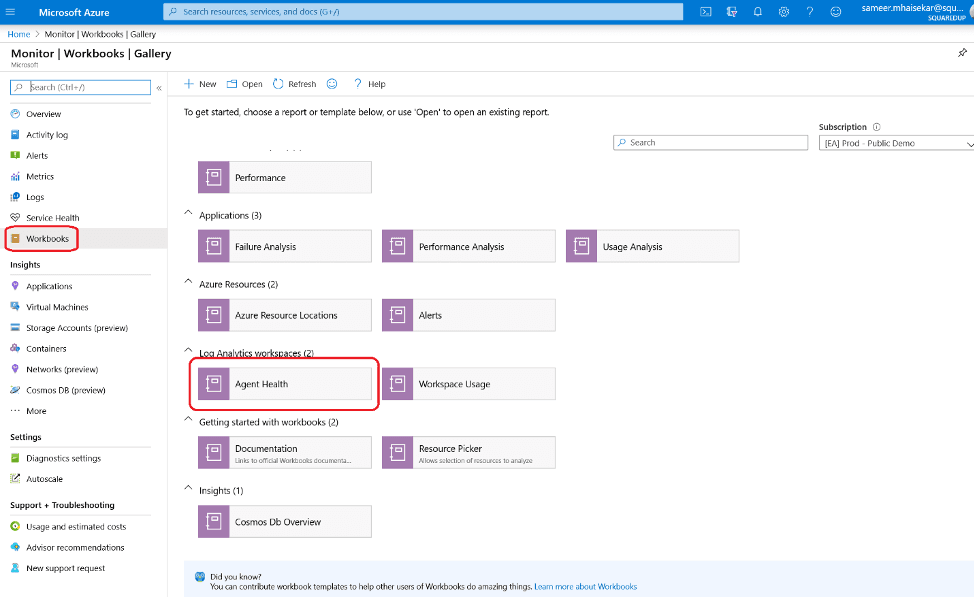Open the Alerts workbook tile
The width and height of the screenshot is (974, 597).
(468, 315)
